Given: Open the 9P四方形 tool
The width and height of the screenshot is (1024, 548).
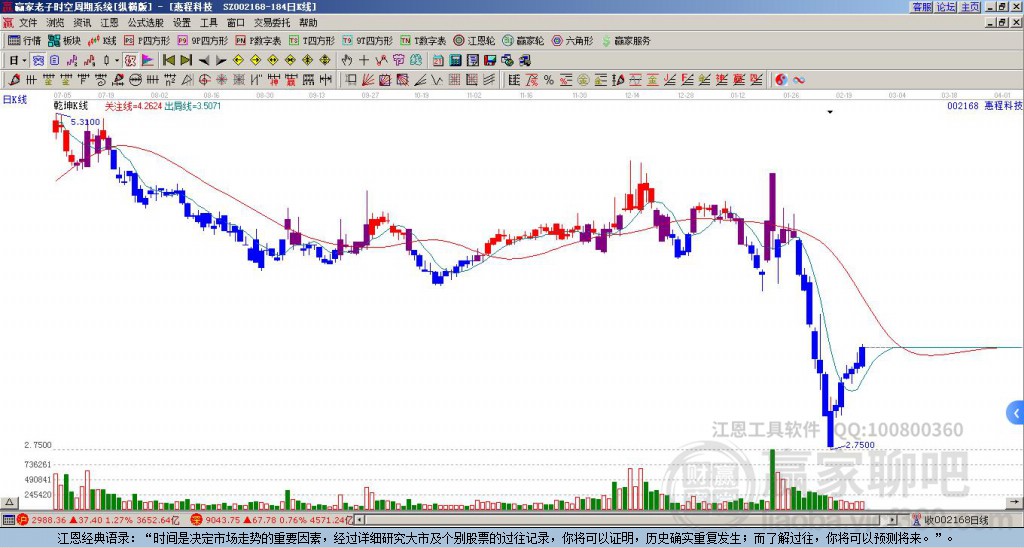Looking at the screenshot, I should click(202, 40).
